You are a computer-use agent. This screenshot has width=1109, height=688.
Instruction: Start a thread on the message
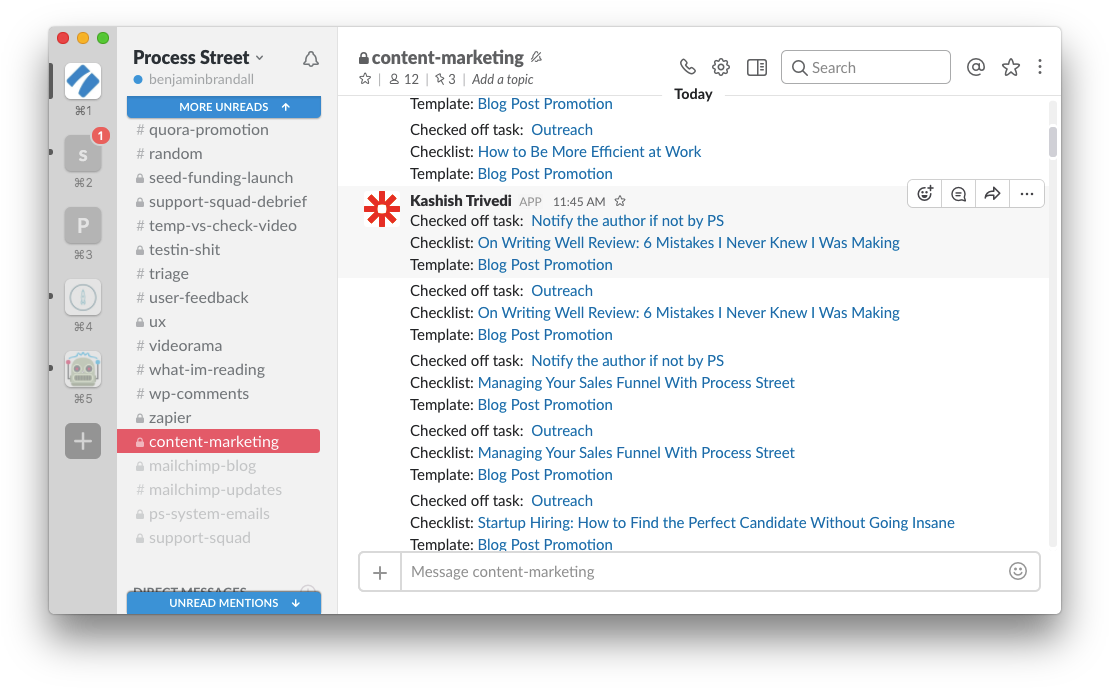click(x=959, y=194)
